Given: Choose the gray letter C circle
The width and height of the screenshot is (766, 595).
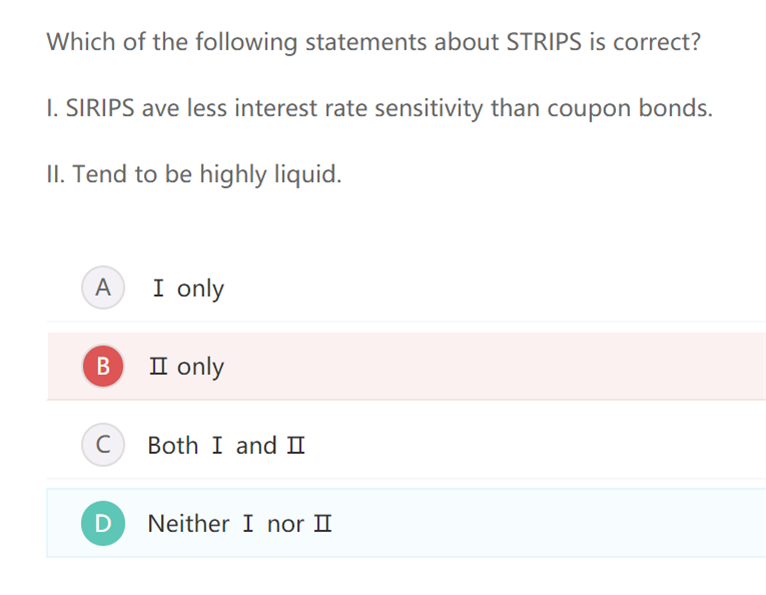Looking at the screenshot, I should (102, 445).
